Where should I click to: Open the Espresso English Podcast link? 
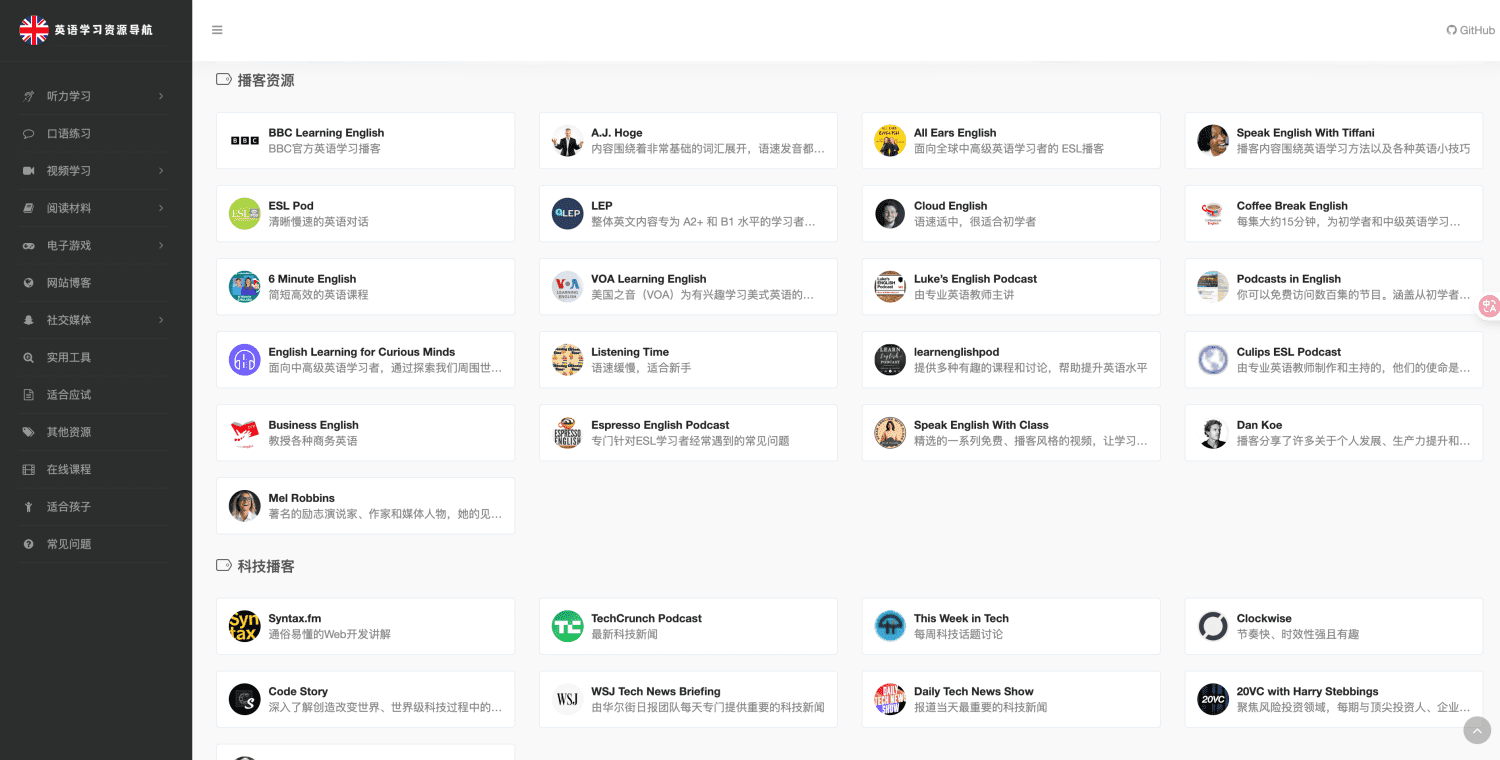point(660,425)
